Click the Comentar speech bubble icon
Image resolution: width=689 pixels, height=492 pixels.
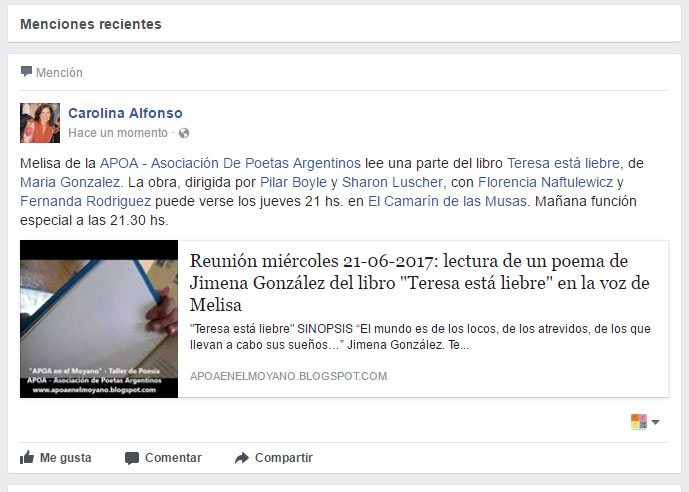click(132, 458)
